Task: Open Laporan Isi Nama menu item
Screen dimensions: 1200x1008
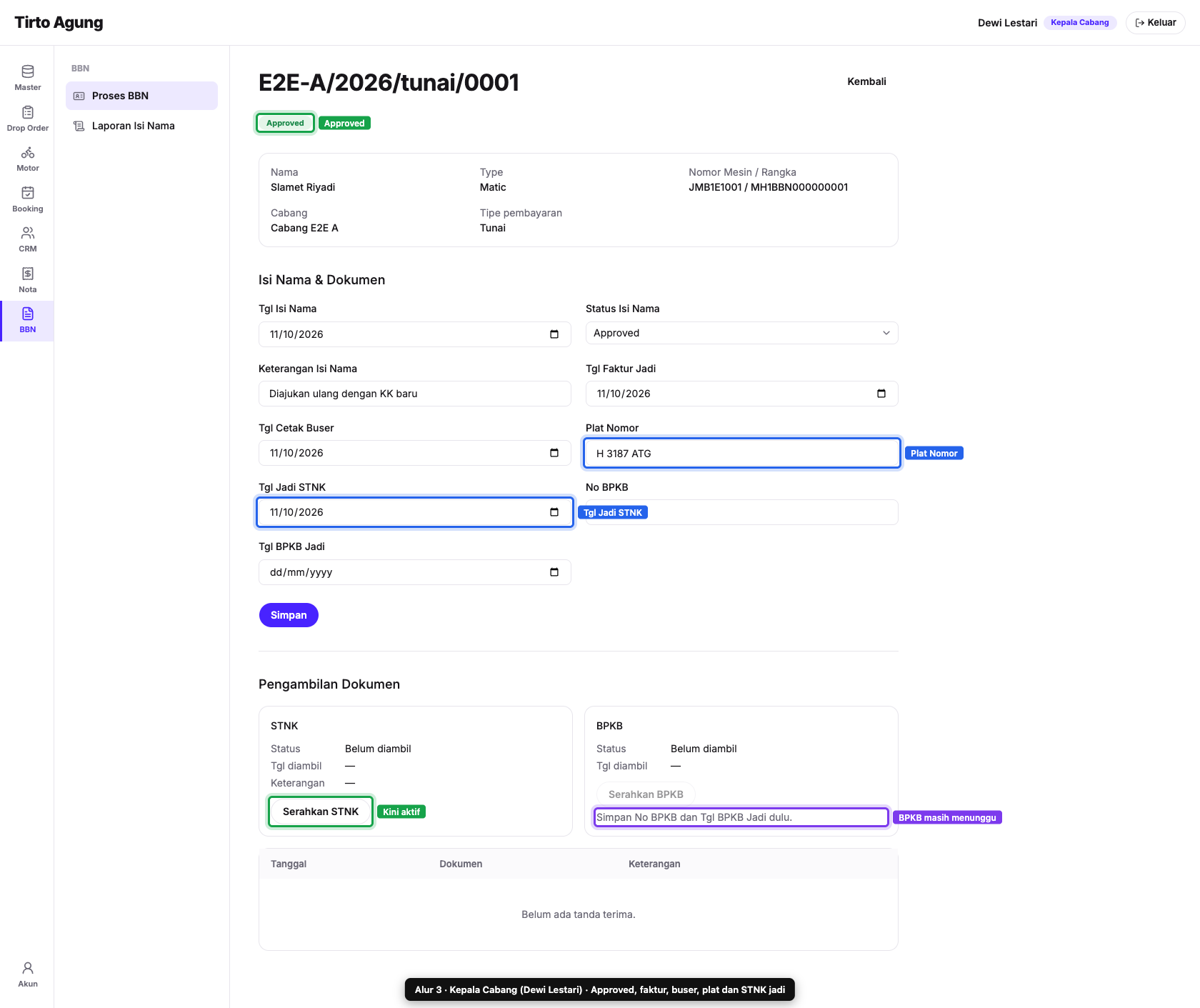Action: 141,126
